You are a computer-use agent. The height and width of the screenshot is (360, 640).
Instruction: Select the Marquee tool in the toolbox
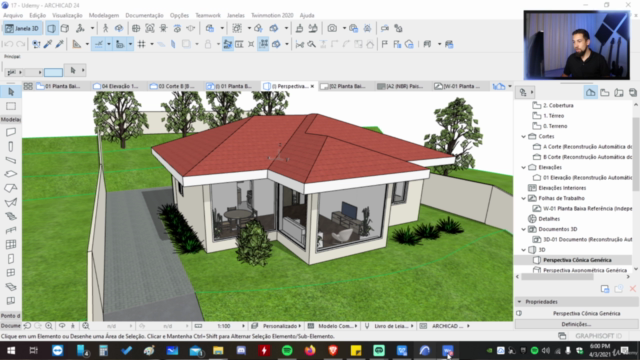pos(11,106)
